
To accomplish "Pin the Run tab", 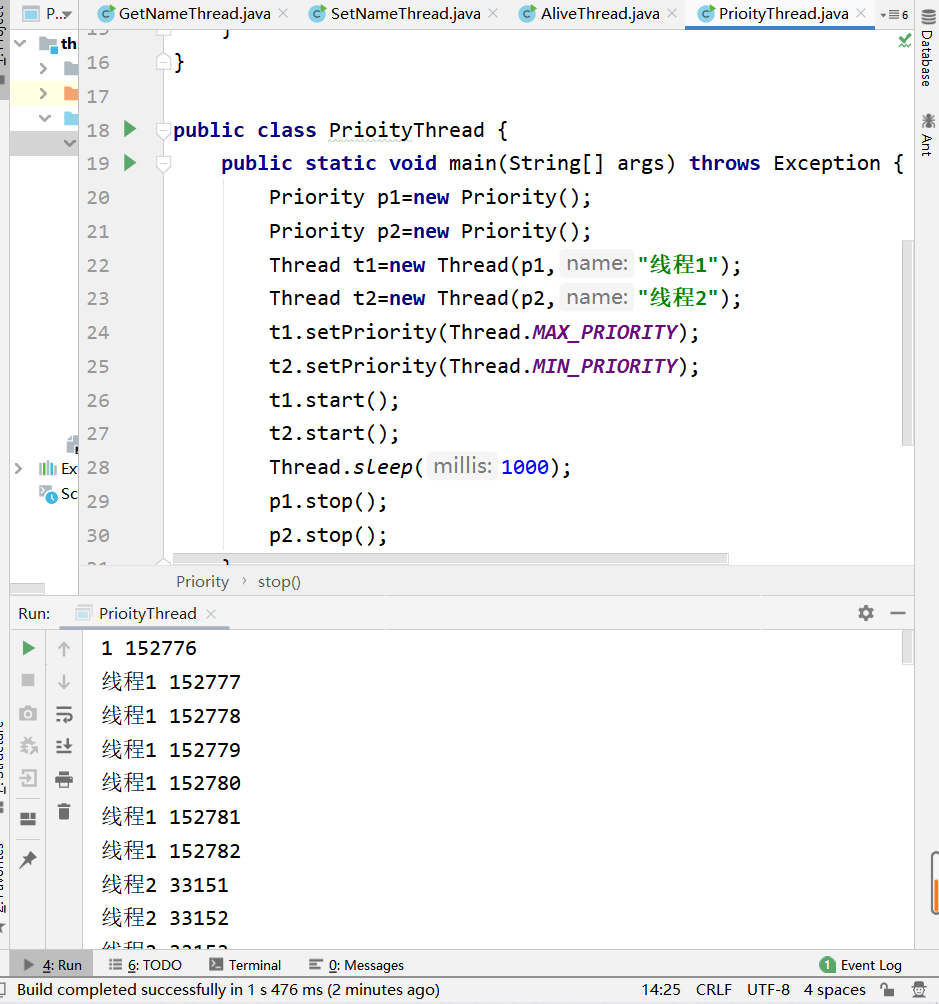I will tap(28, 859).
